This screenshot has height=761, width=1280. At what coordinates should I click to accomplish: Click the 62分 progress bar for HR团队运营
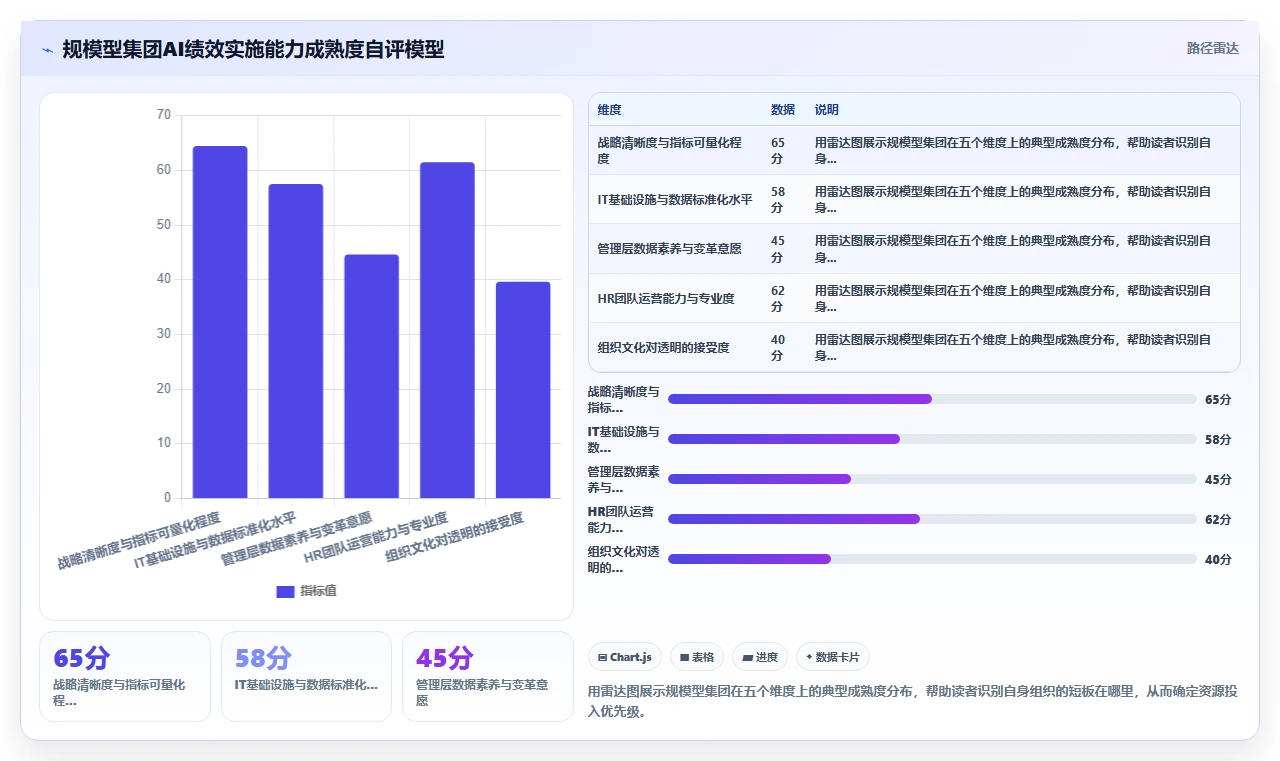tap(932, 519)
